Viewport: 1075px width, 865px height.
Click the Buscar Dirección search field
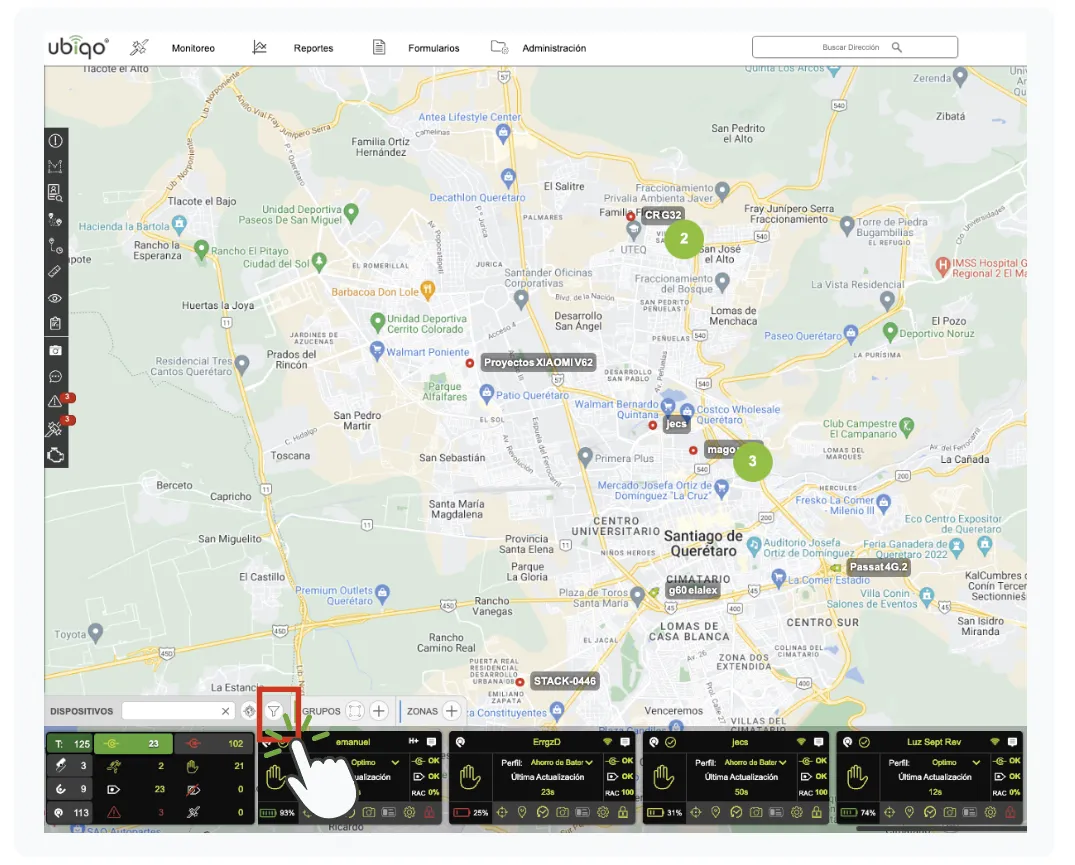point(854,47)
